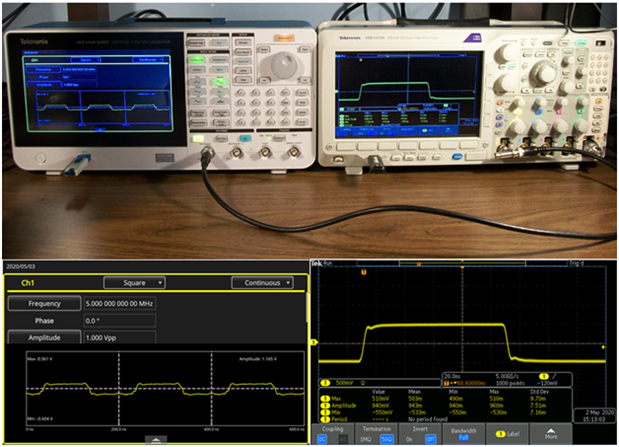Click the settings list scrollbar in generator panel
Viewport: 619px width, 447px height.
[307, 308]
